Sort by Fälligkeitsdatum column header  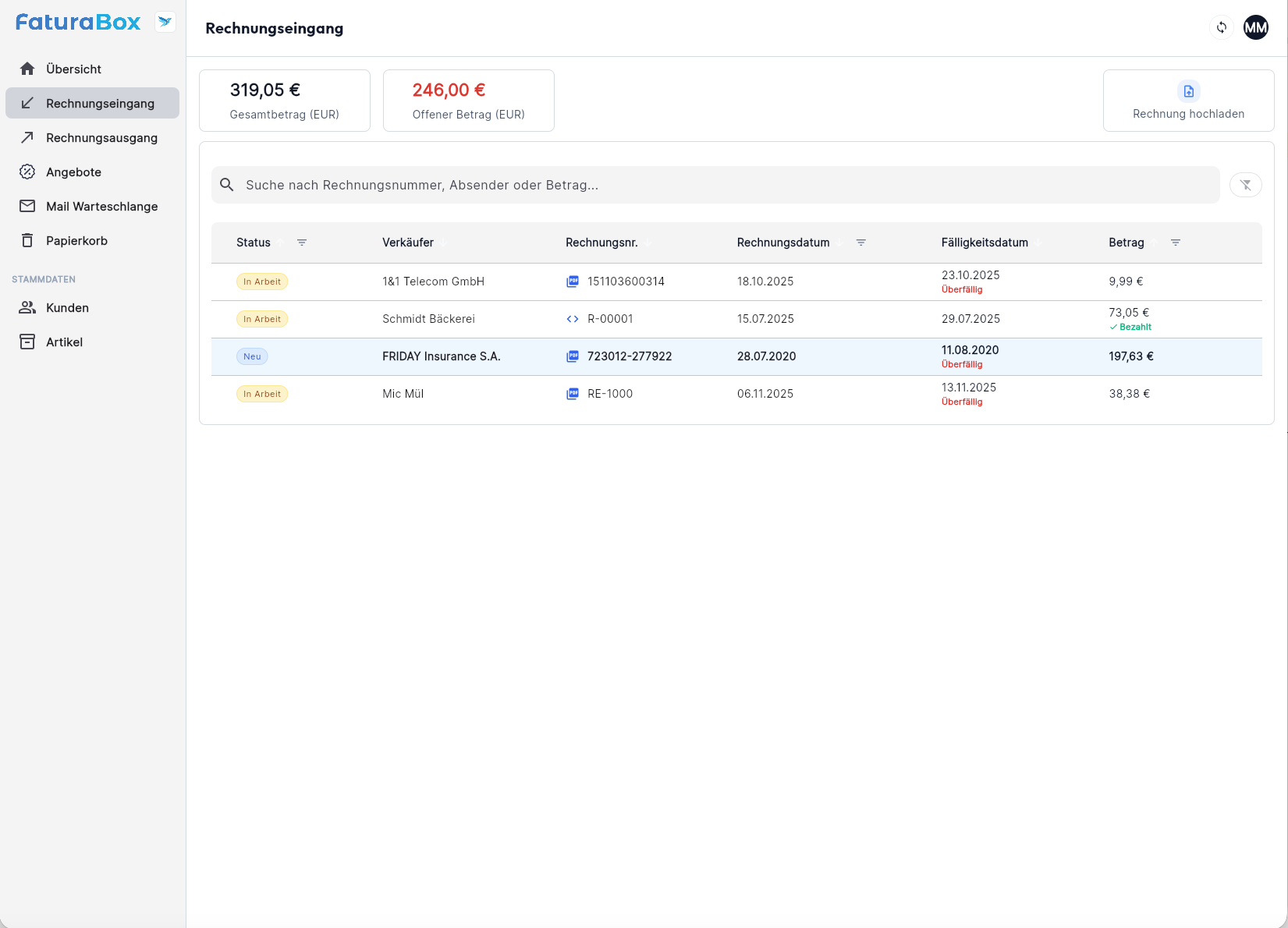[984, 243]
